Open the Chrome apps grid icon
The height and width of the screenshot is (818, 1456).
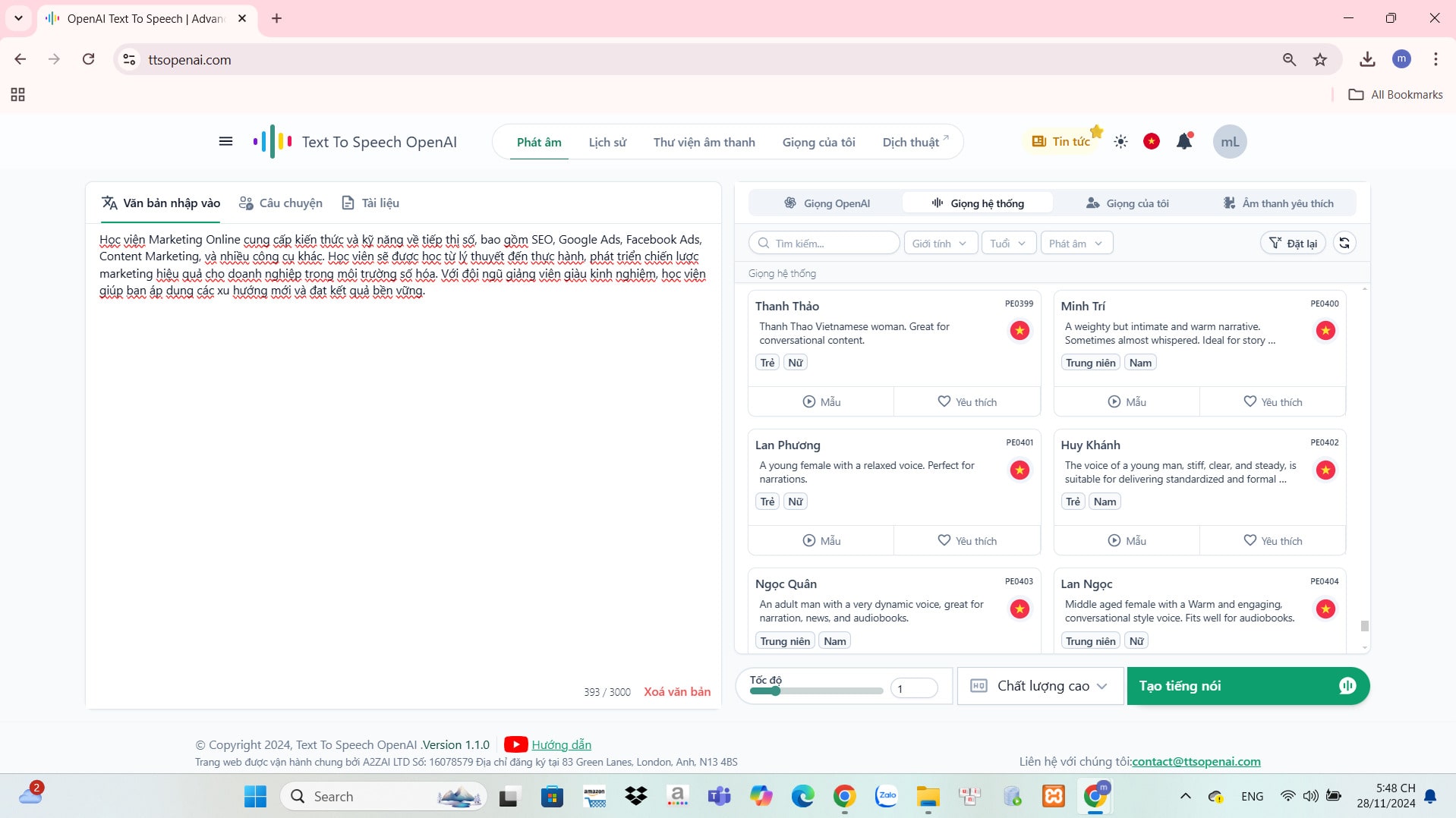pyautogui.click(x=17, y=94)
